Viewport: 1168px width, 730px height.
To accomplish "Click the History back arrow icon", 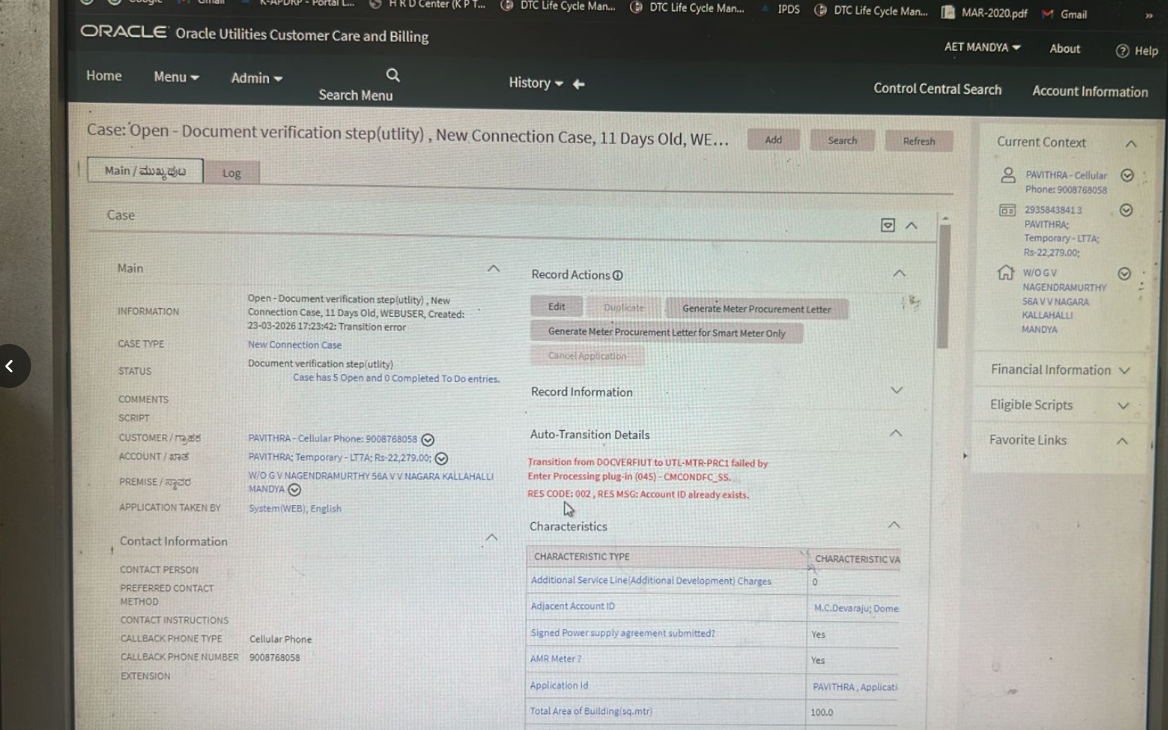I will (579, 84).
